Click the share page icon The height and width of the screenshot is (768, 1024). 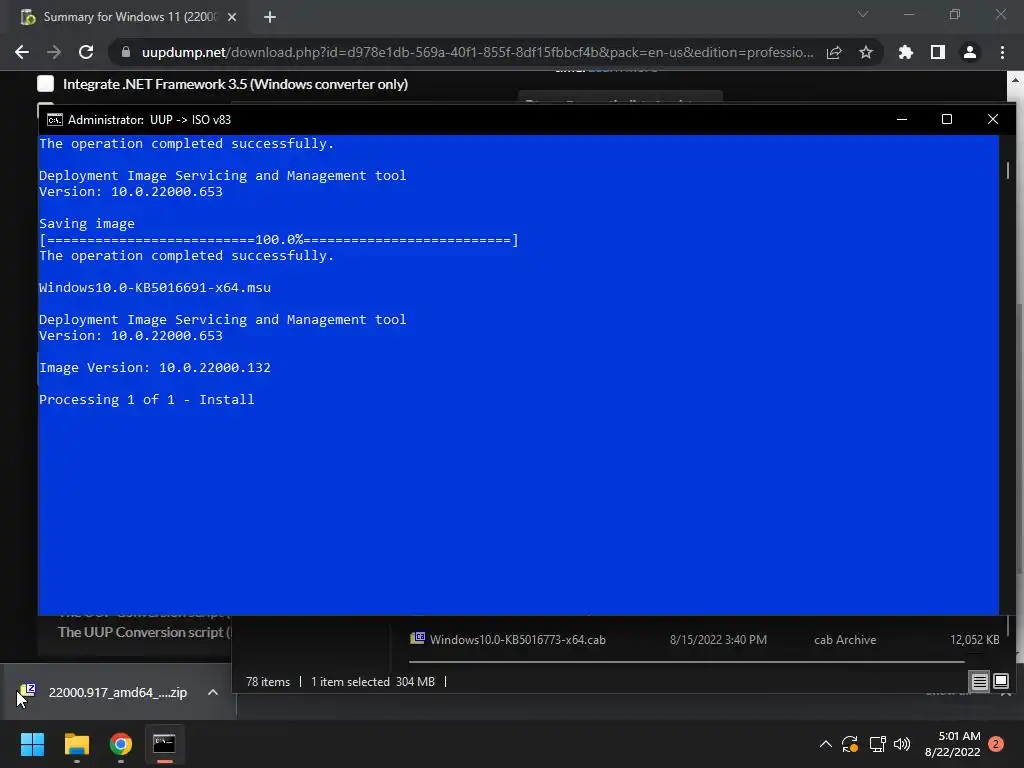point(834,52)
